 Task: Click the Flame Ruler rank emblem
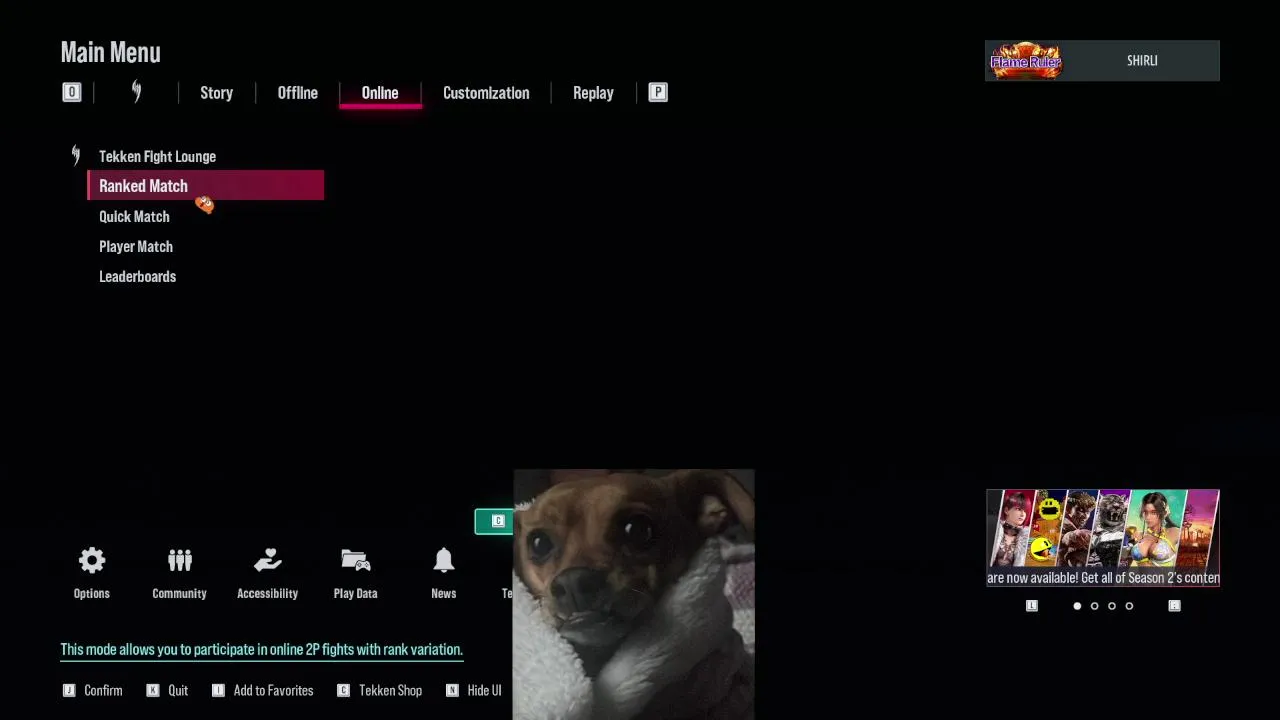[x=1025, y=61]
